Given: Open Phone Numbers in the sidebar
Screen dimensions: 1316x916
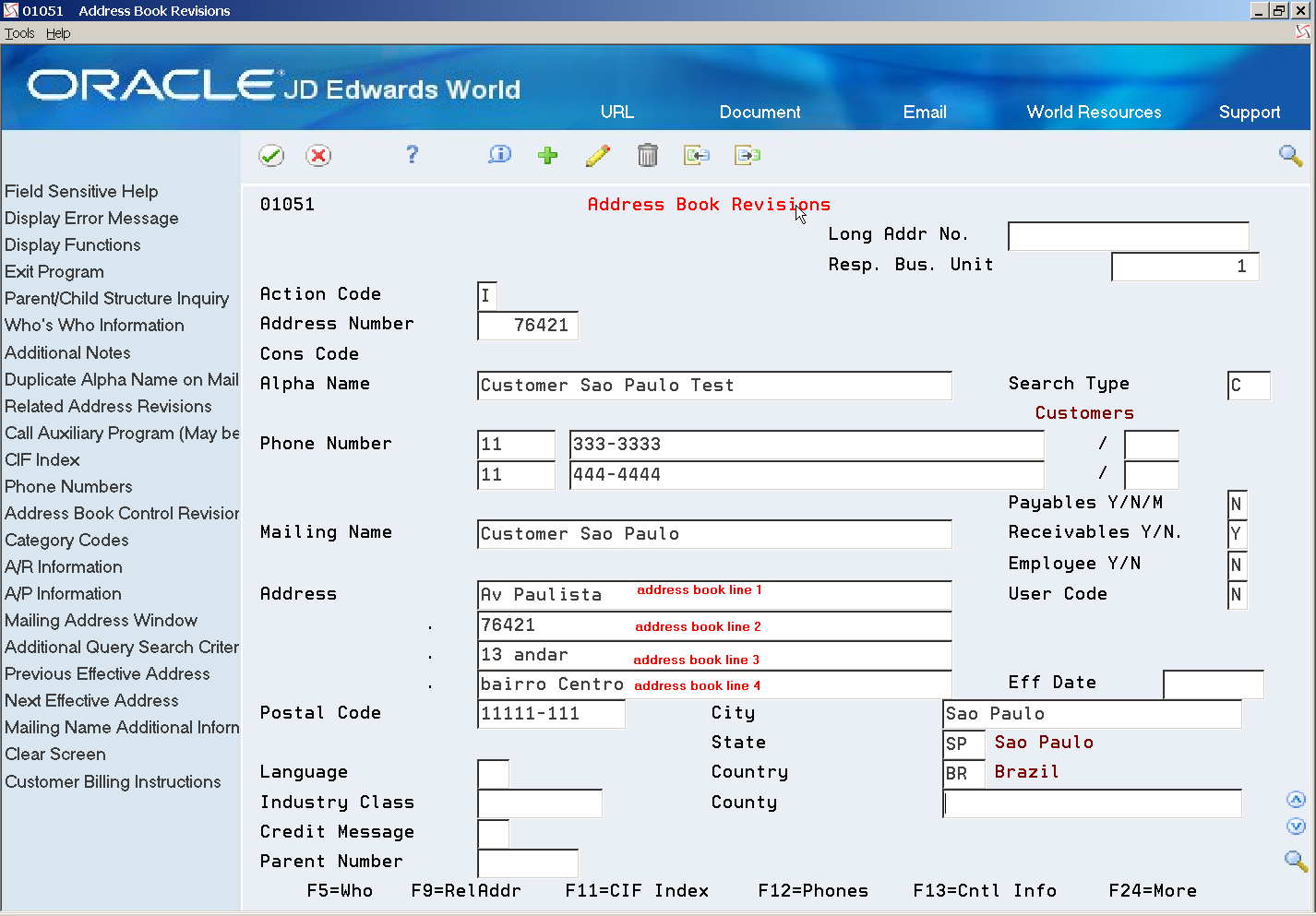Looking at the screenshot, I should [68, 486].
